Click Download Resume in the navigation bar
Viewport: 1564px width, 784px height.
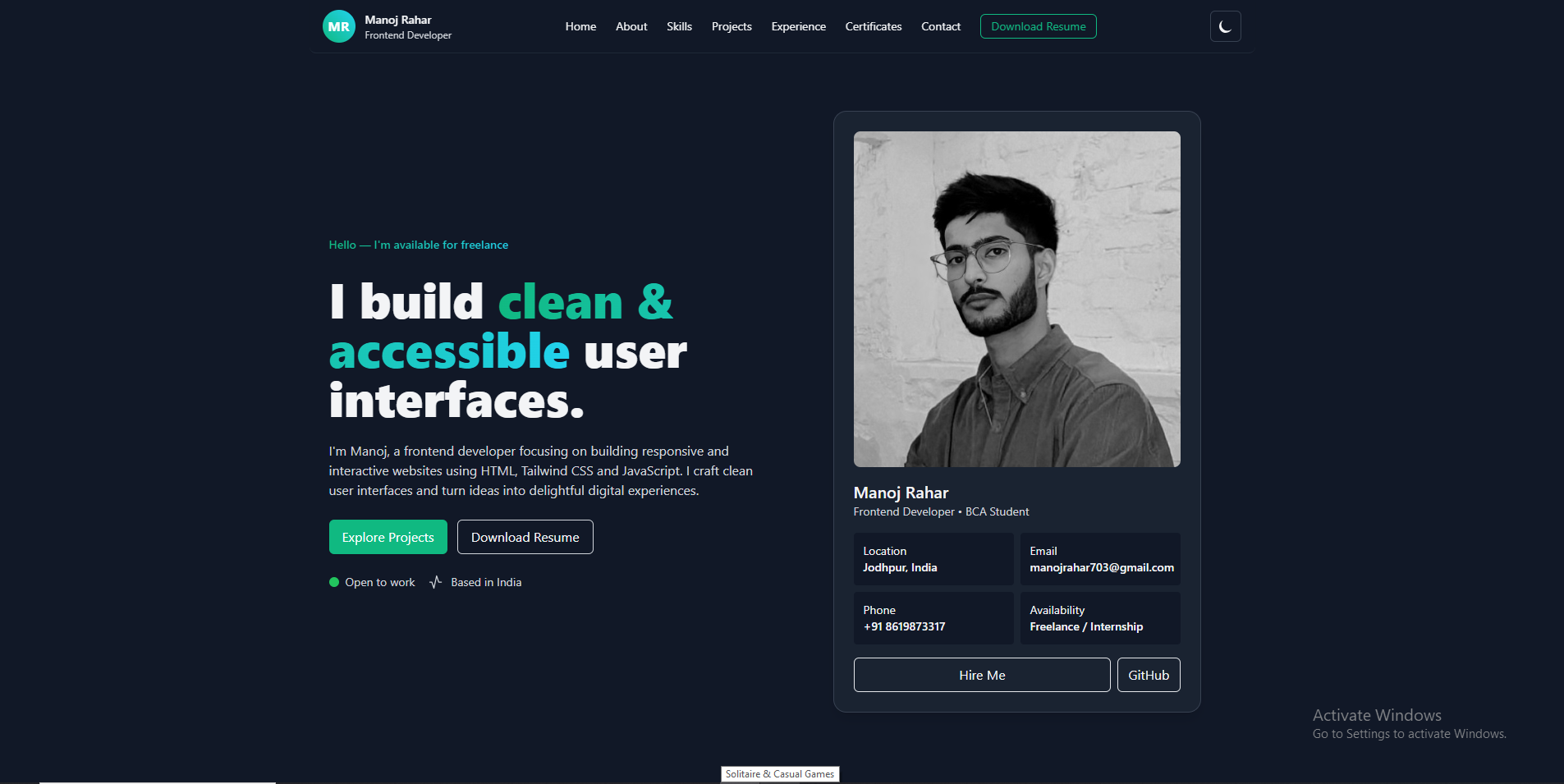1038,25
